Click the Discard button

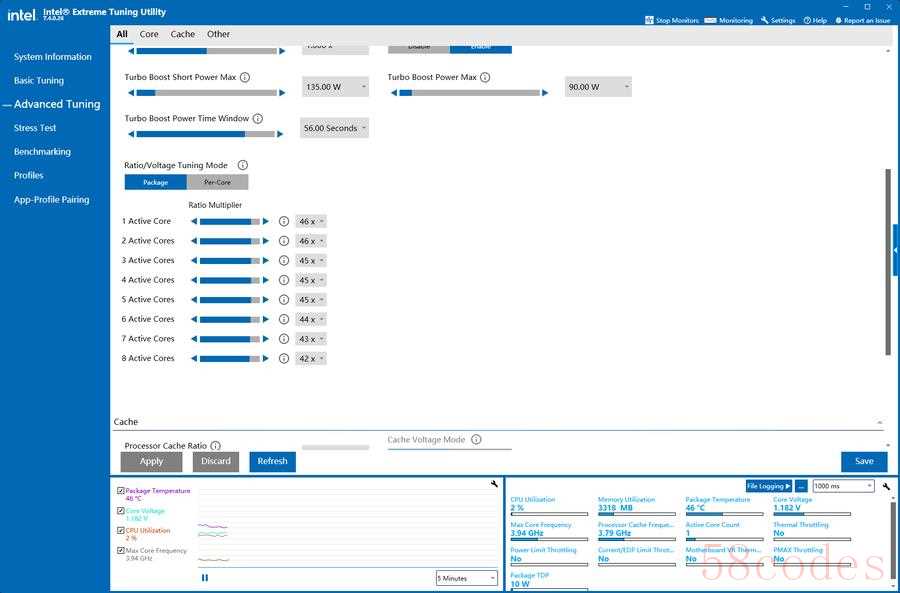coord(216,462)
